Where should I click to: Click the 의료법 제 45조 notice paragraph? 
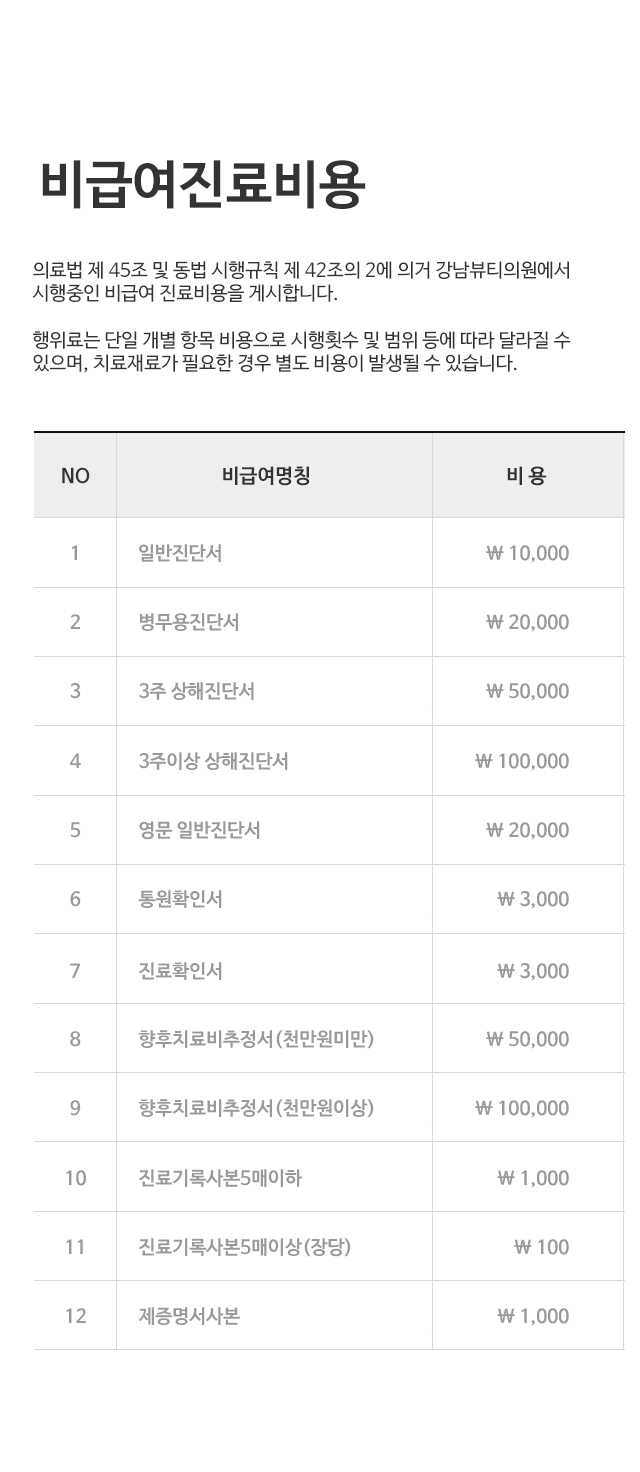click(301, 281)
